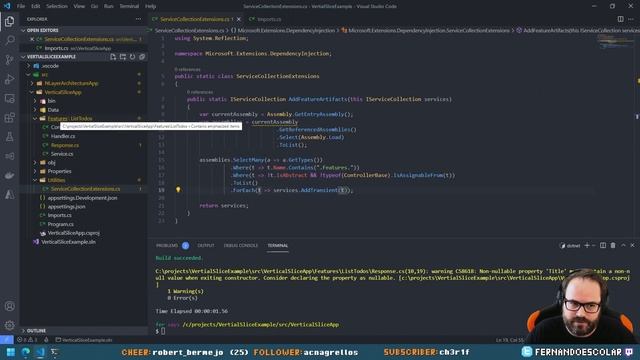The width and height of the screenshot is (640, 360).
Task: Open Explorer views and more actions menu
Action: 138,19
